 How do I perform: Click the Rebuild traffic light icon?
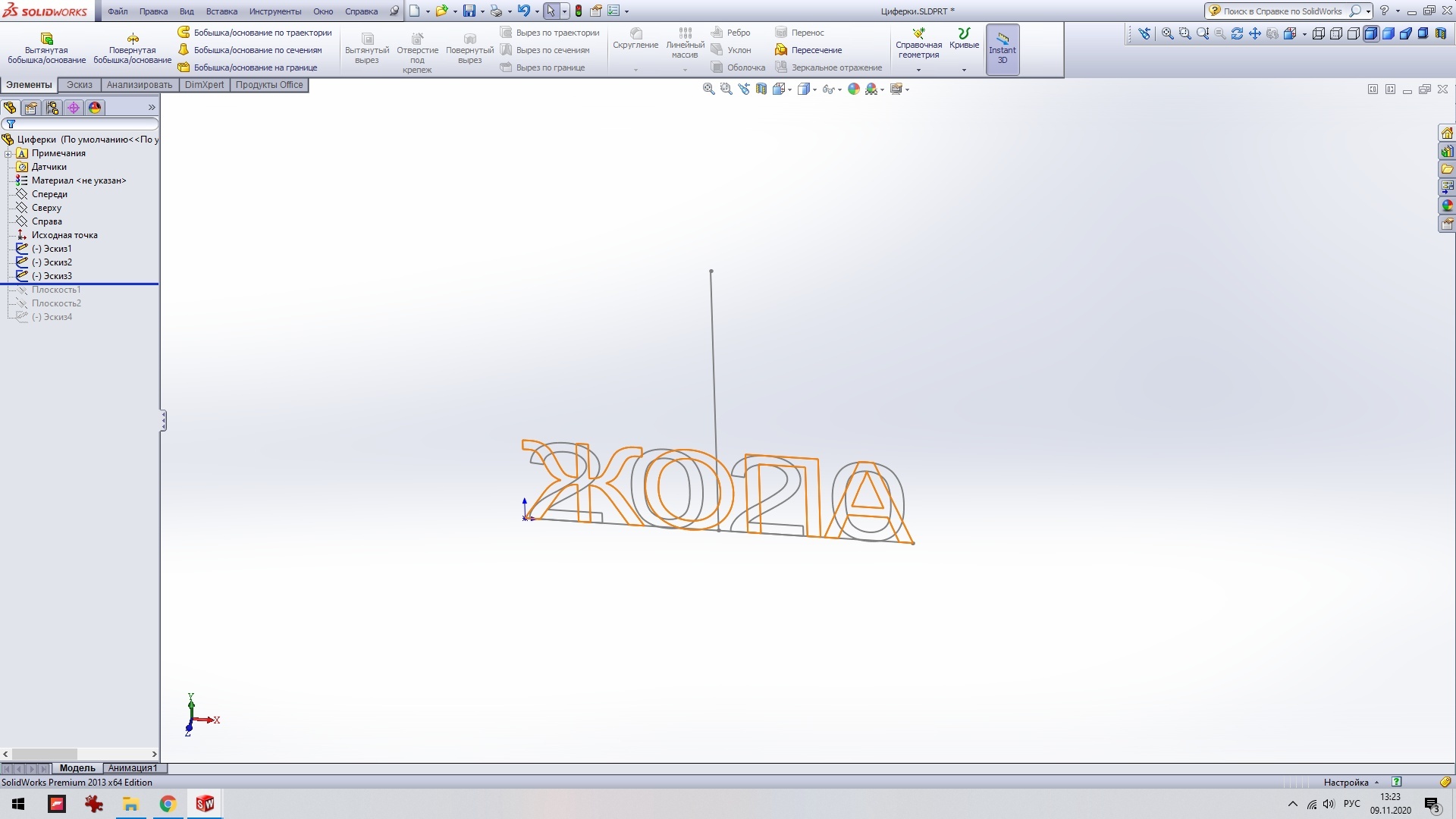[579, 11]
